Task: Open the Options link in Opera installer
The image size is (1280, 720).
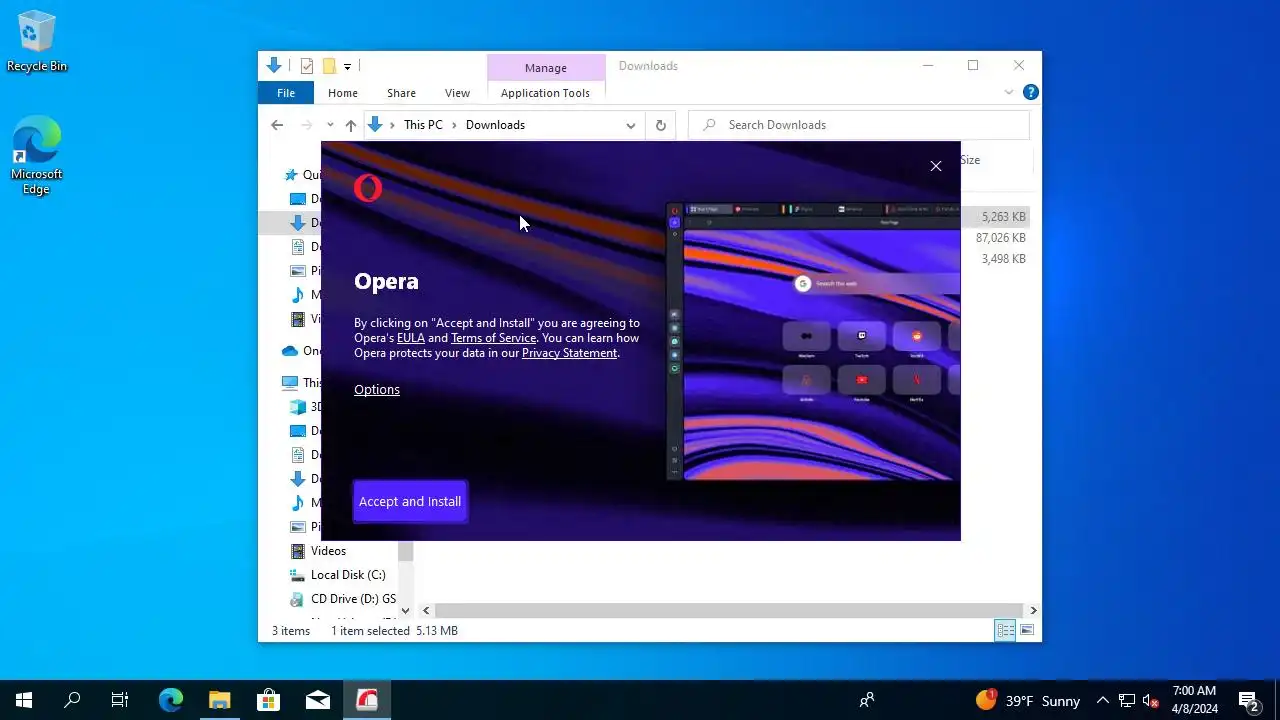Action: 377,389
